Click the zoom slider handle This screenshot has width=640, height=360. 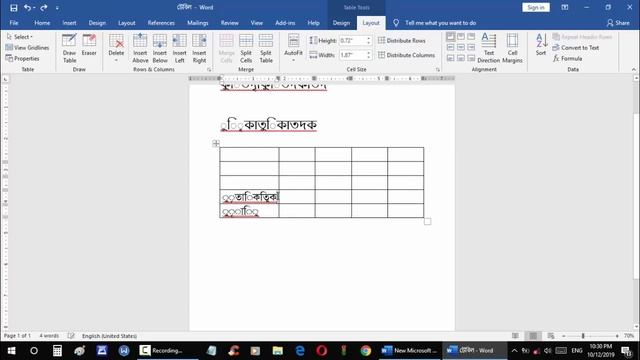point(583,336)
